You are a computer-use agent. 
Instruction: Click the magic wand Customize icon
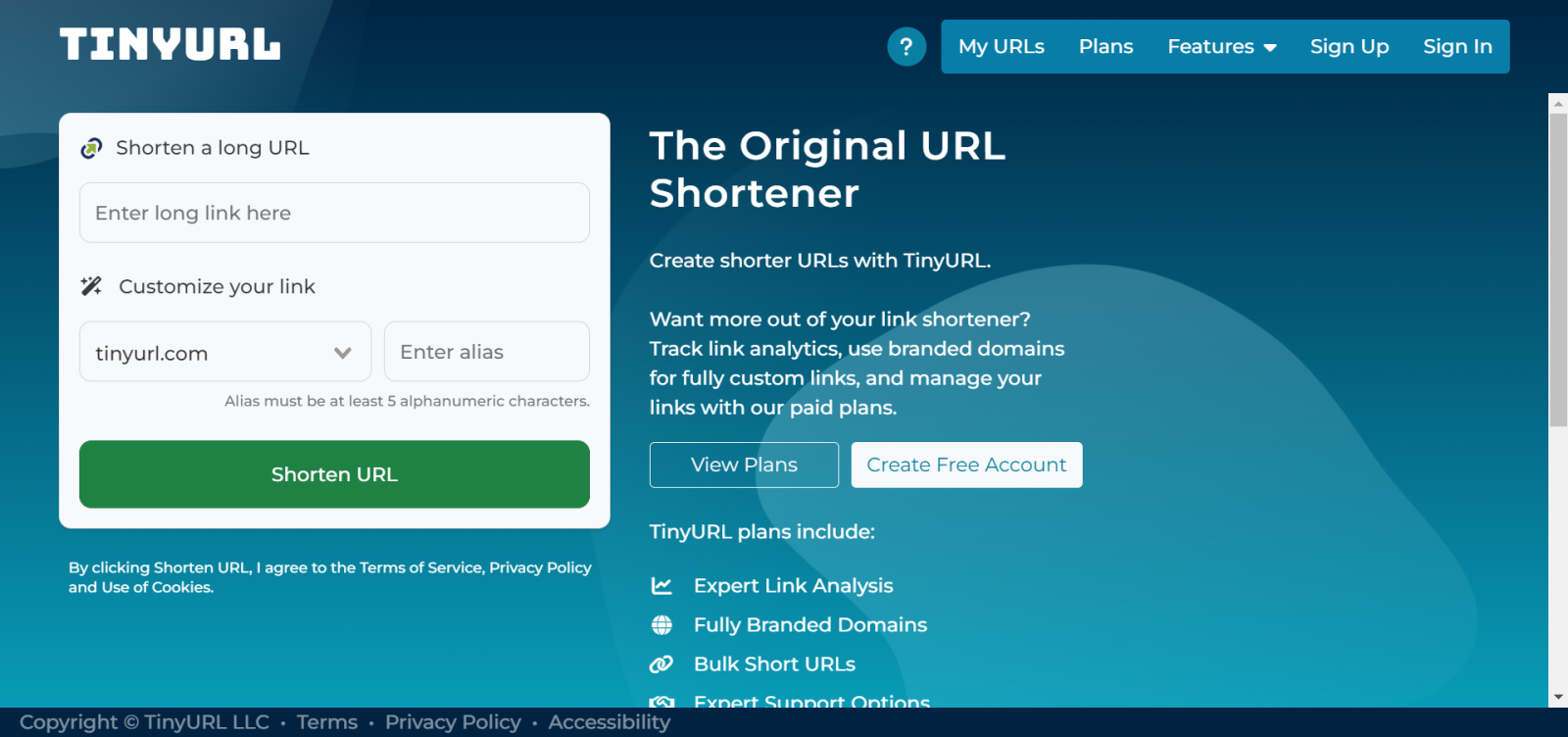coord(91,286)
